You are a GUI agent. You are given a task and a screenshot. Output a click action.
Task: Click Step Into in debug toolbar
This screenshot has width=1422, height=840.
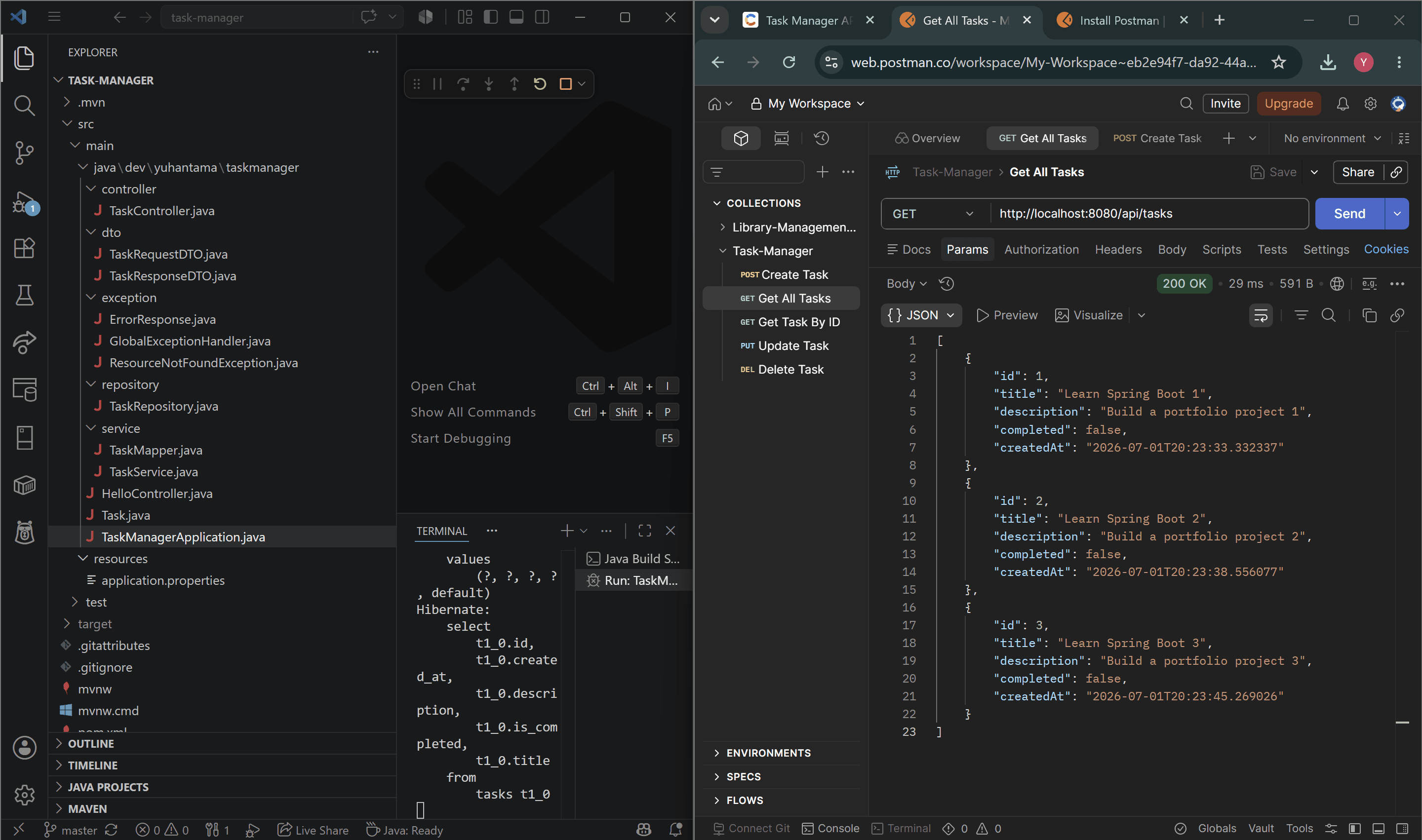point(489,84)
